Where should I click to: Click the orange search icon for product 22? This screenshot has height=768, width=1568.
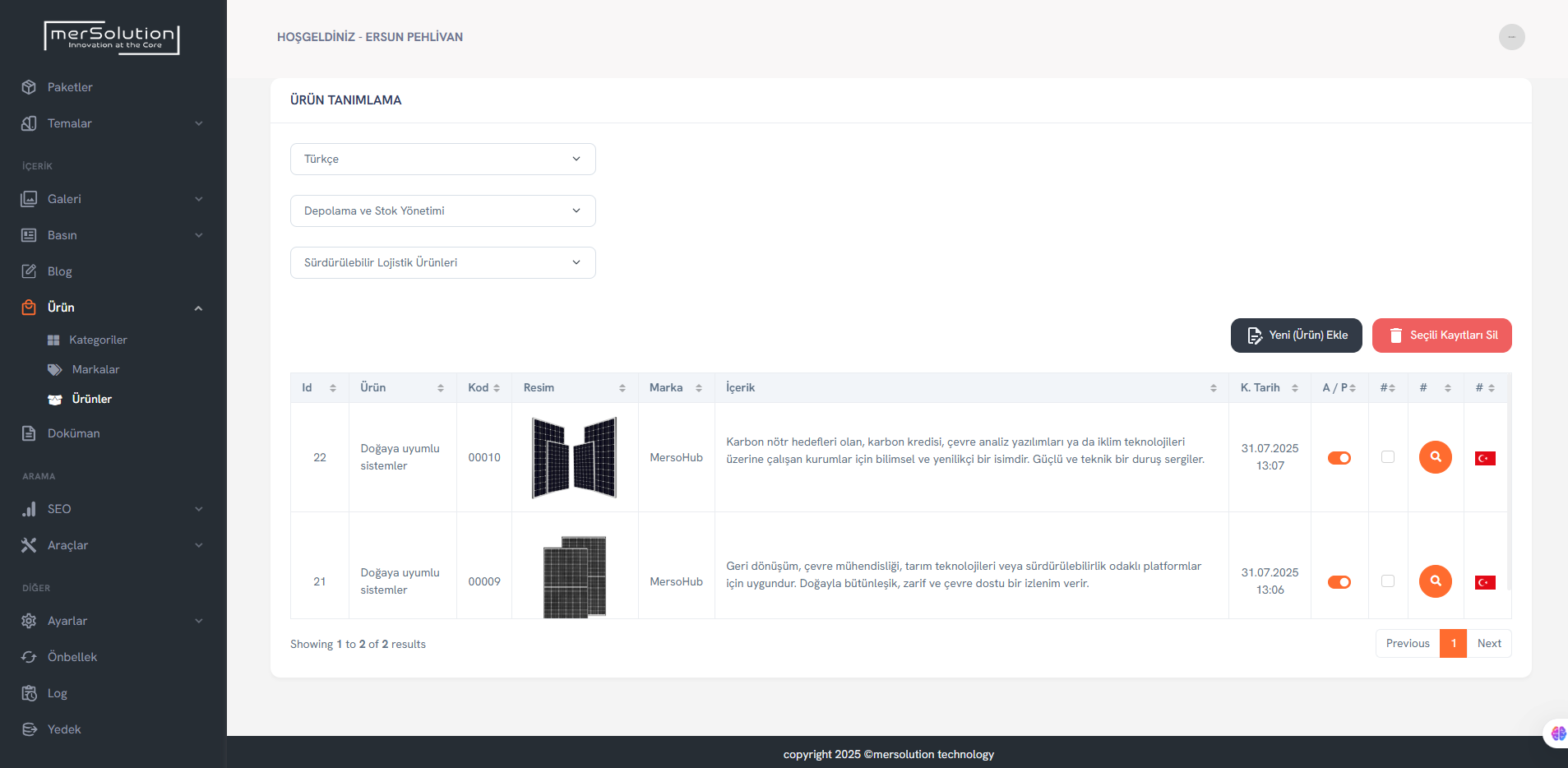tap(1435, 457)
